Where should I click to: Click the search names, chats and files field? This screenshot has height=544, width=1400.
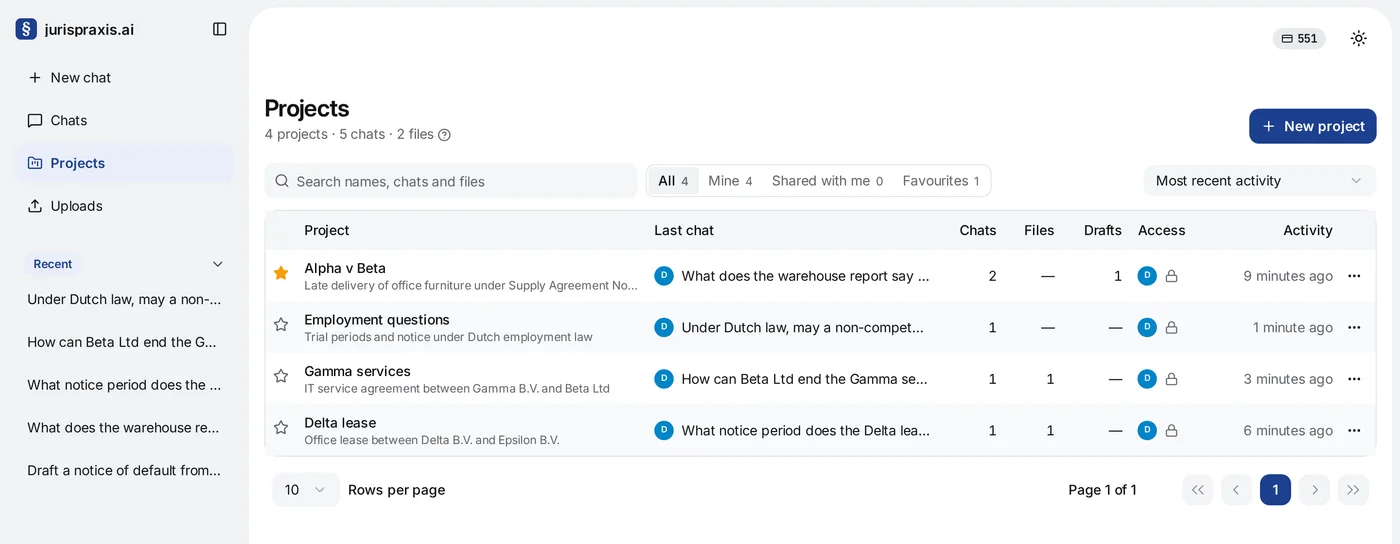(451, 181)
